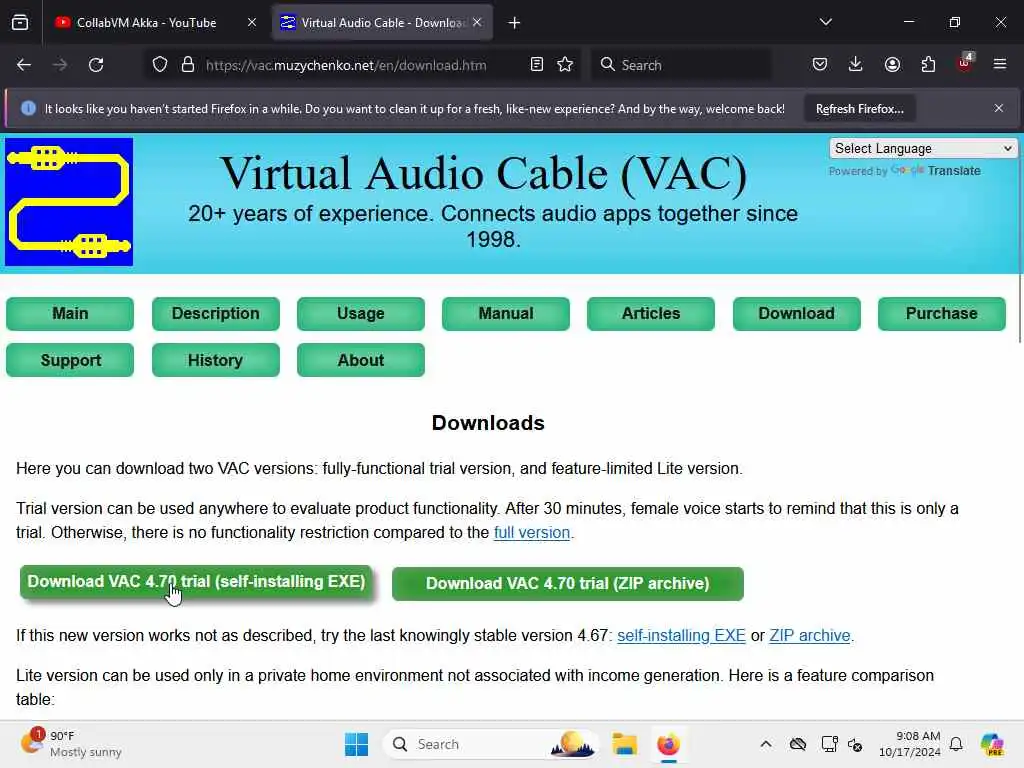
Task: Open the History page
Action: (x=216, y=360)
